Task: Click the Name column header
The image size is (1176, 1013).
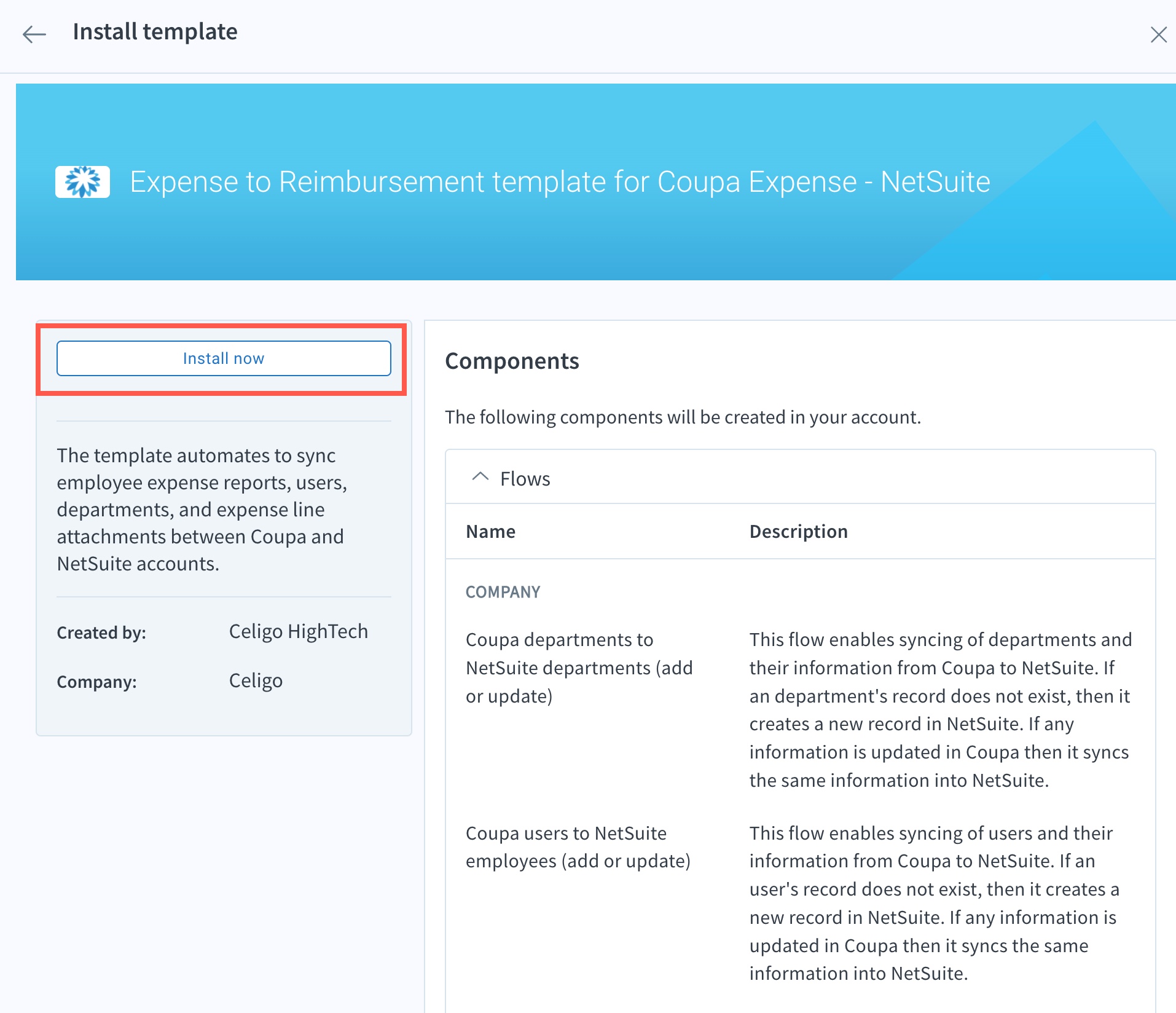Action: [x=490, y=531]
